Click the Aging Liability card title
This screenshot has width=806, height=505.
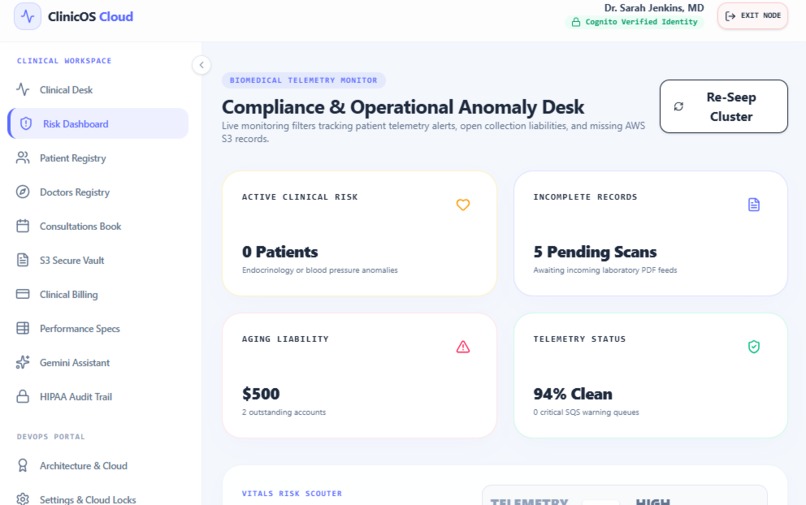(285, 339)
